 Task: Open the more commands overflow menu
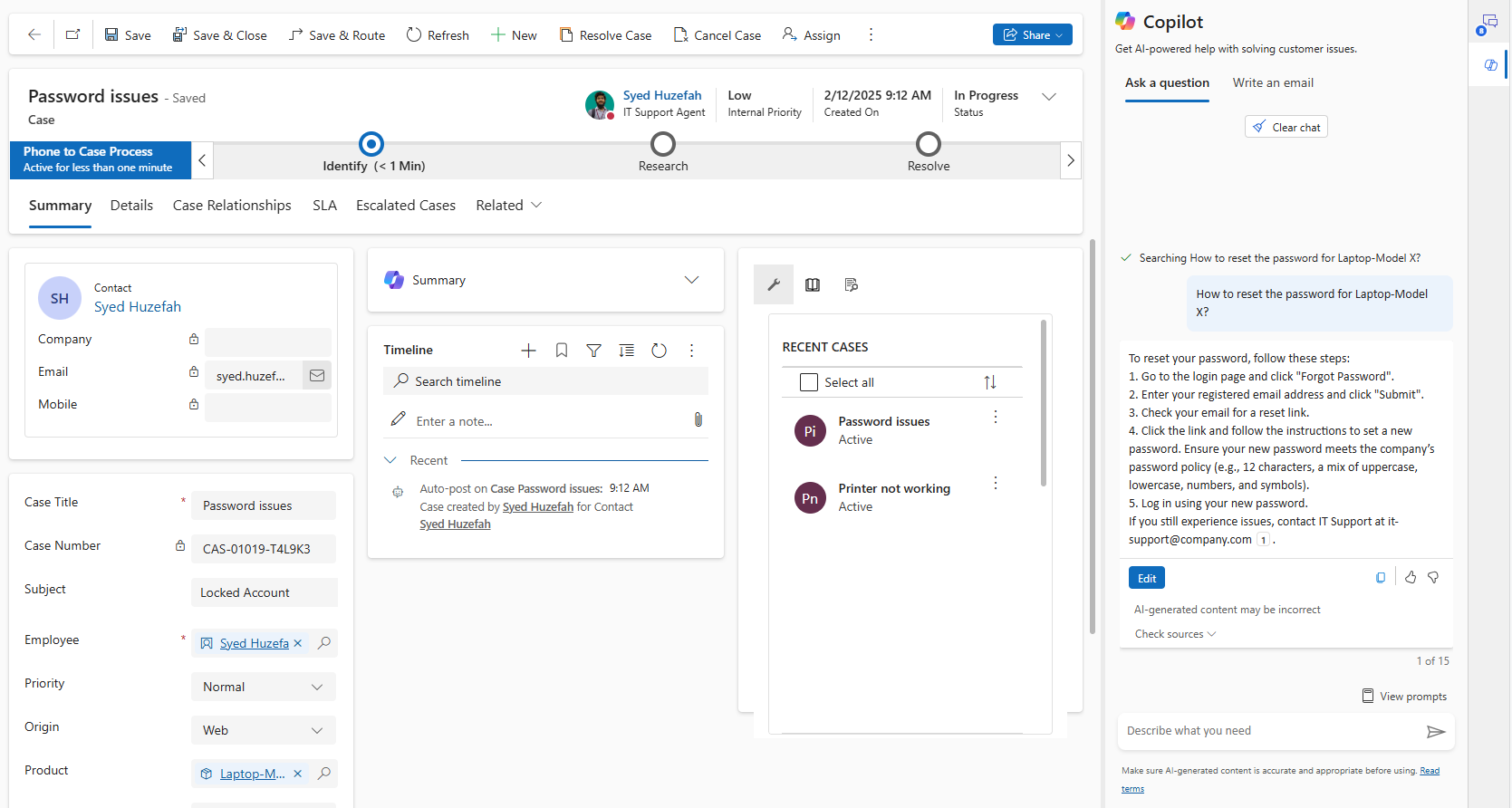pos(871,34)
